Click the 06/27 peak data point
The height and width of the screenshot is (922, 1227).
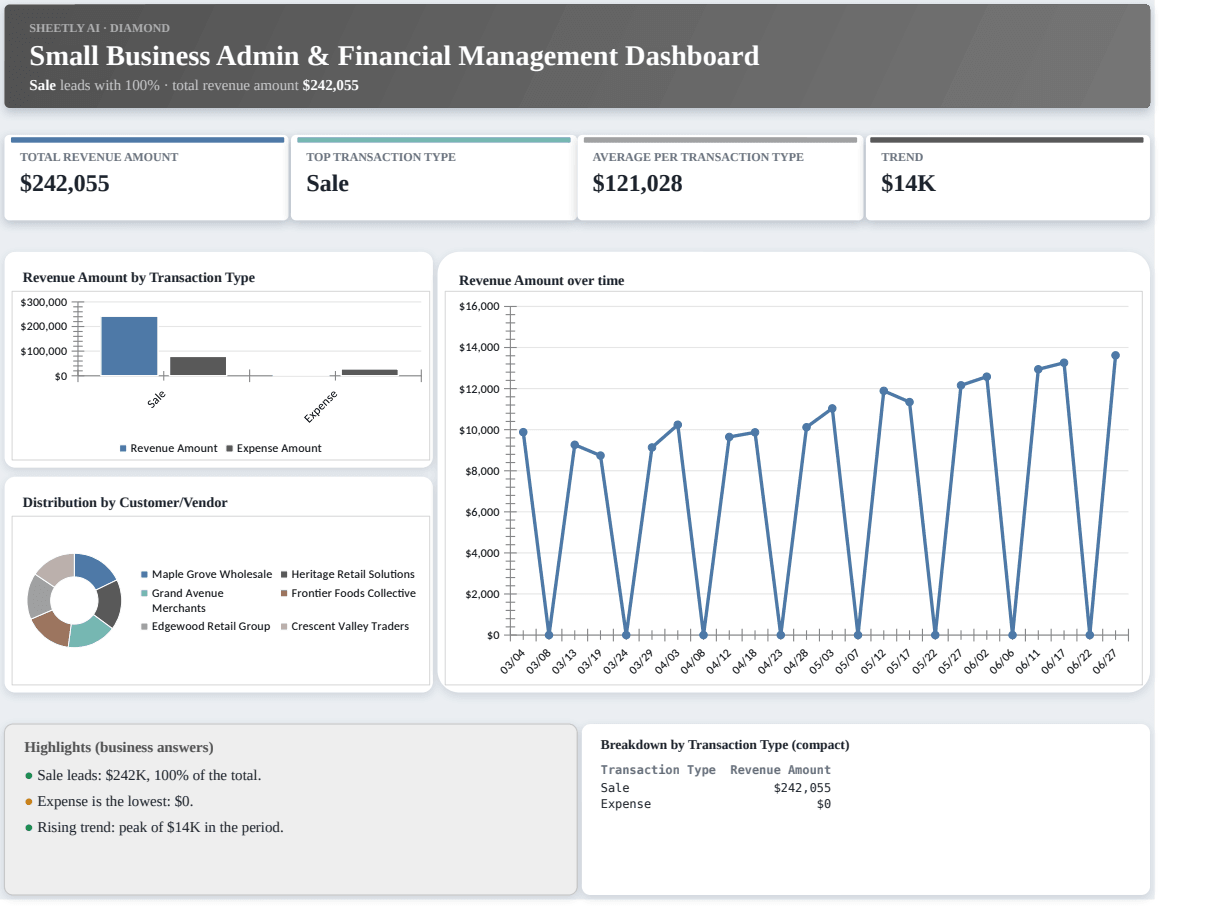(x=1115, y=355)
